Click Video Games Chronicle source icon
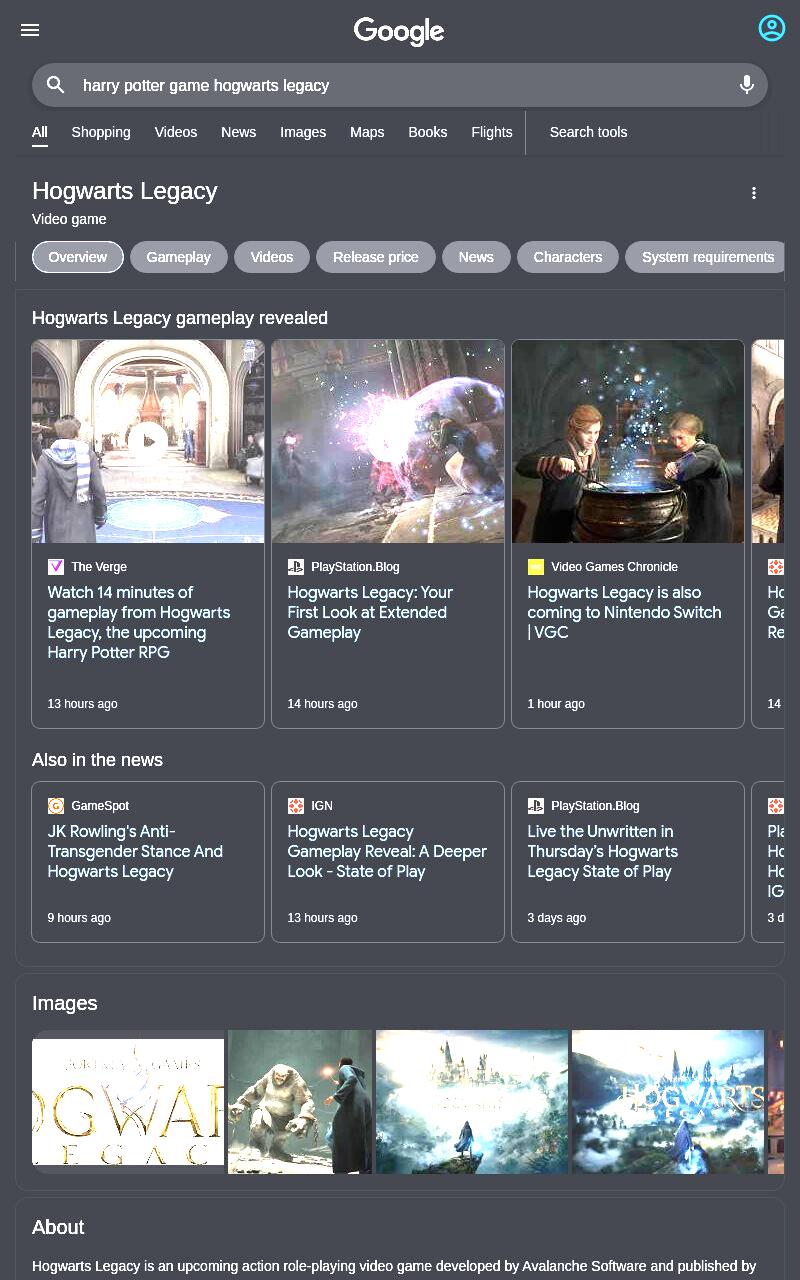The width and height of the screenshot is (800, 1280). pyautogui.click(x=536, y=567)
